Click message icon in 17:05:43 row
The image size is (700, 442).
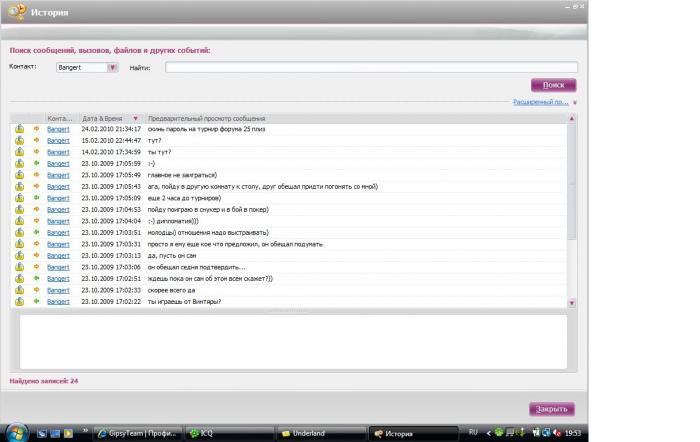pos(20,187)
